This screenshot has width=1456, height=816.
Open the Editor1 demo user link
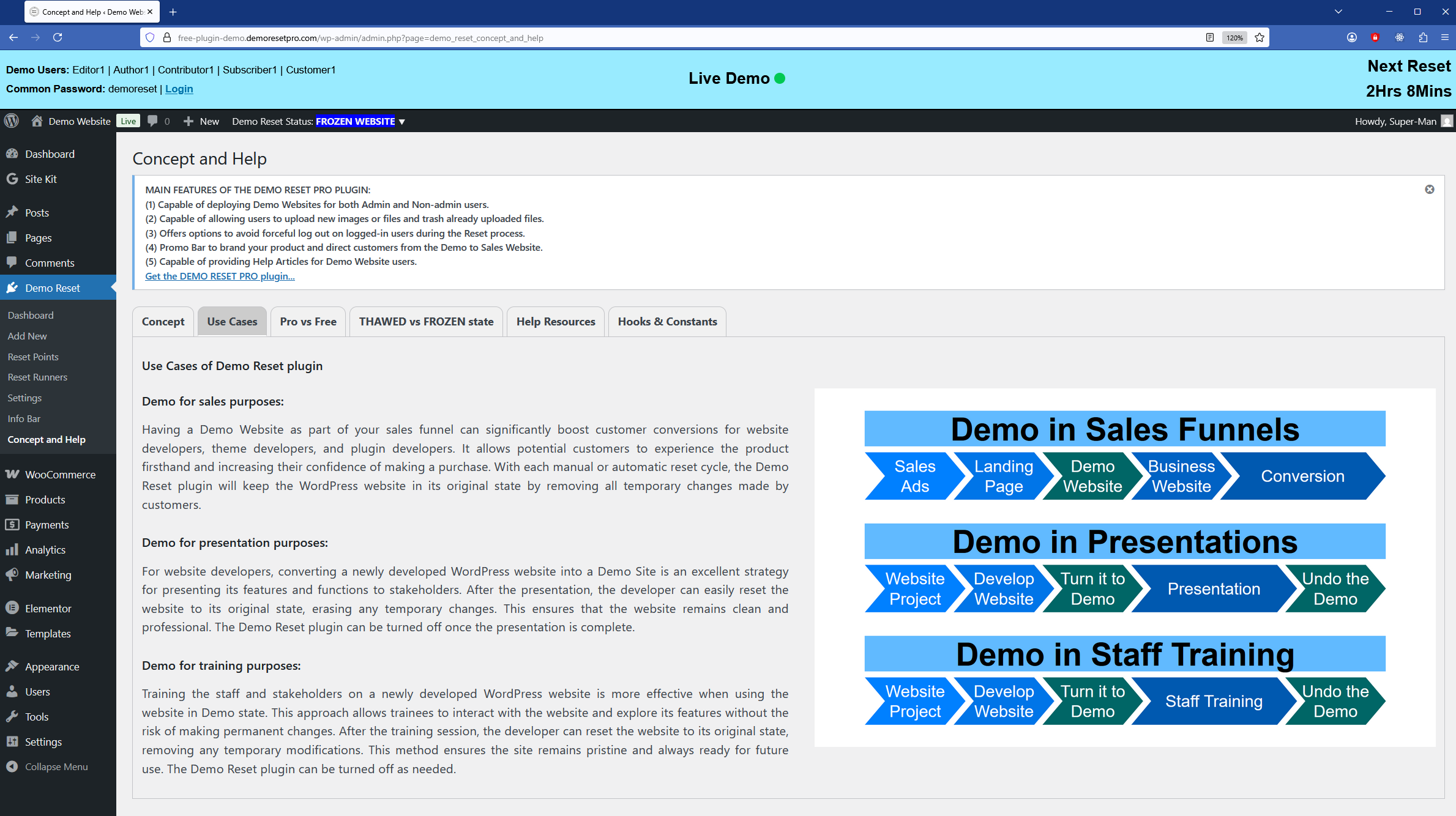pos(89,70)
